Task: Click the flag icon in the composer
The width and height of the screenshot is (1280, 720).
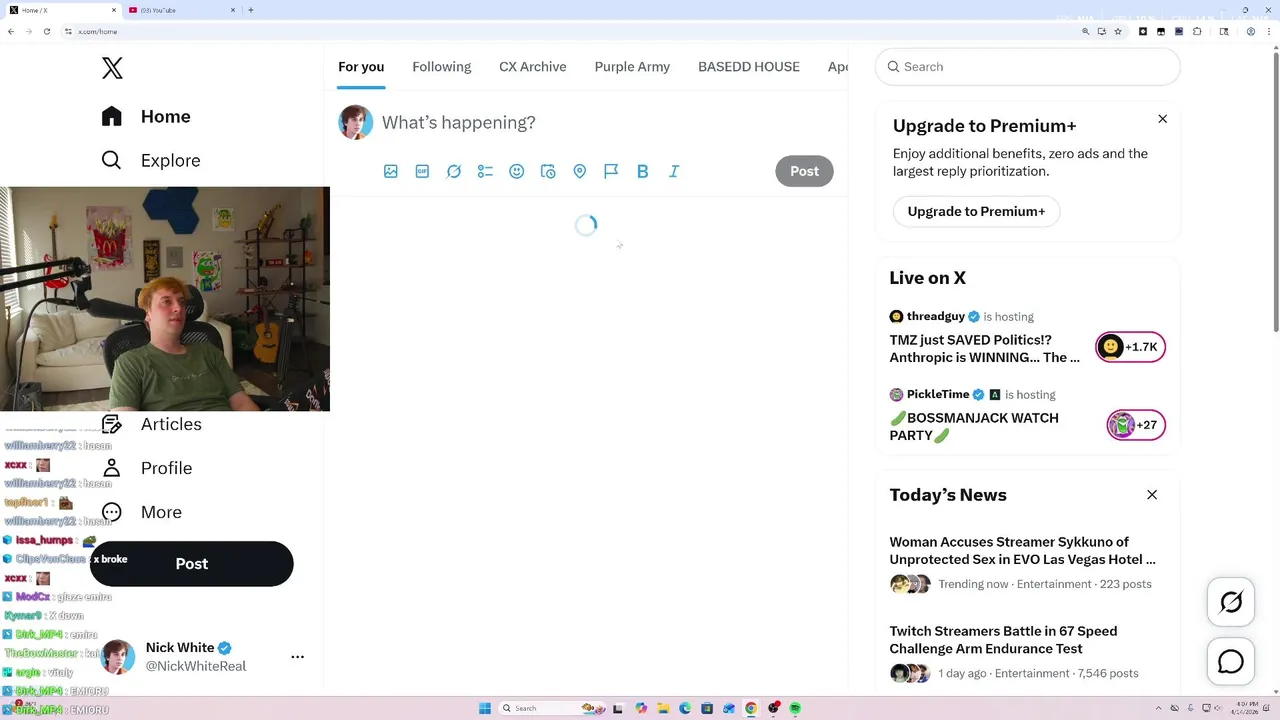Action: point(611,171)
